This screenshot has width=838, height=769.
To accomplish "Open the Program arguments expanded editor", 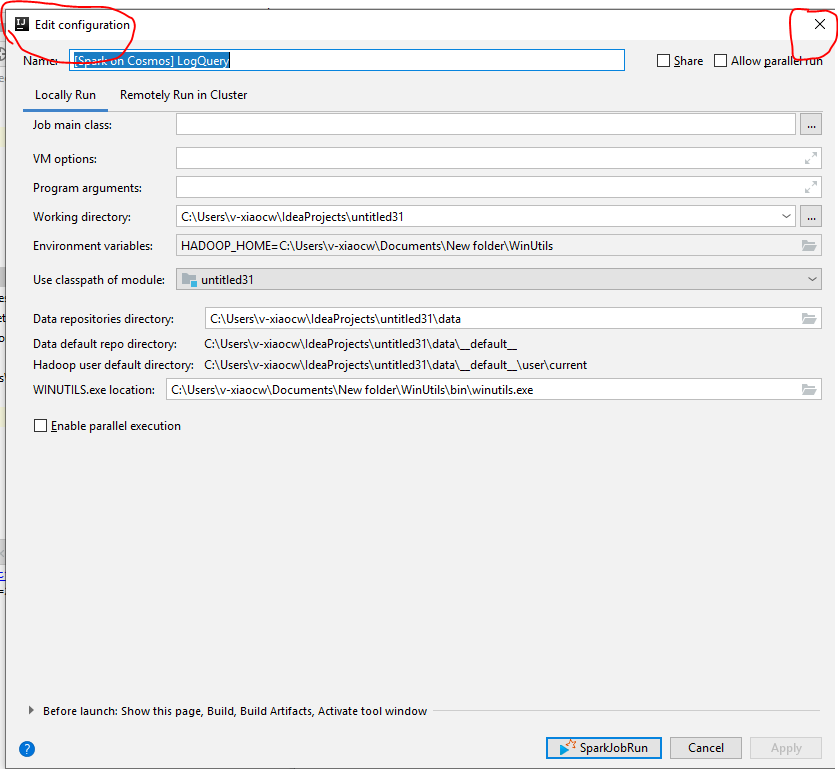I will coord(812,187).
